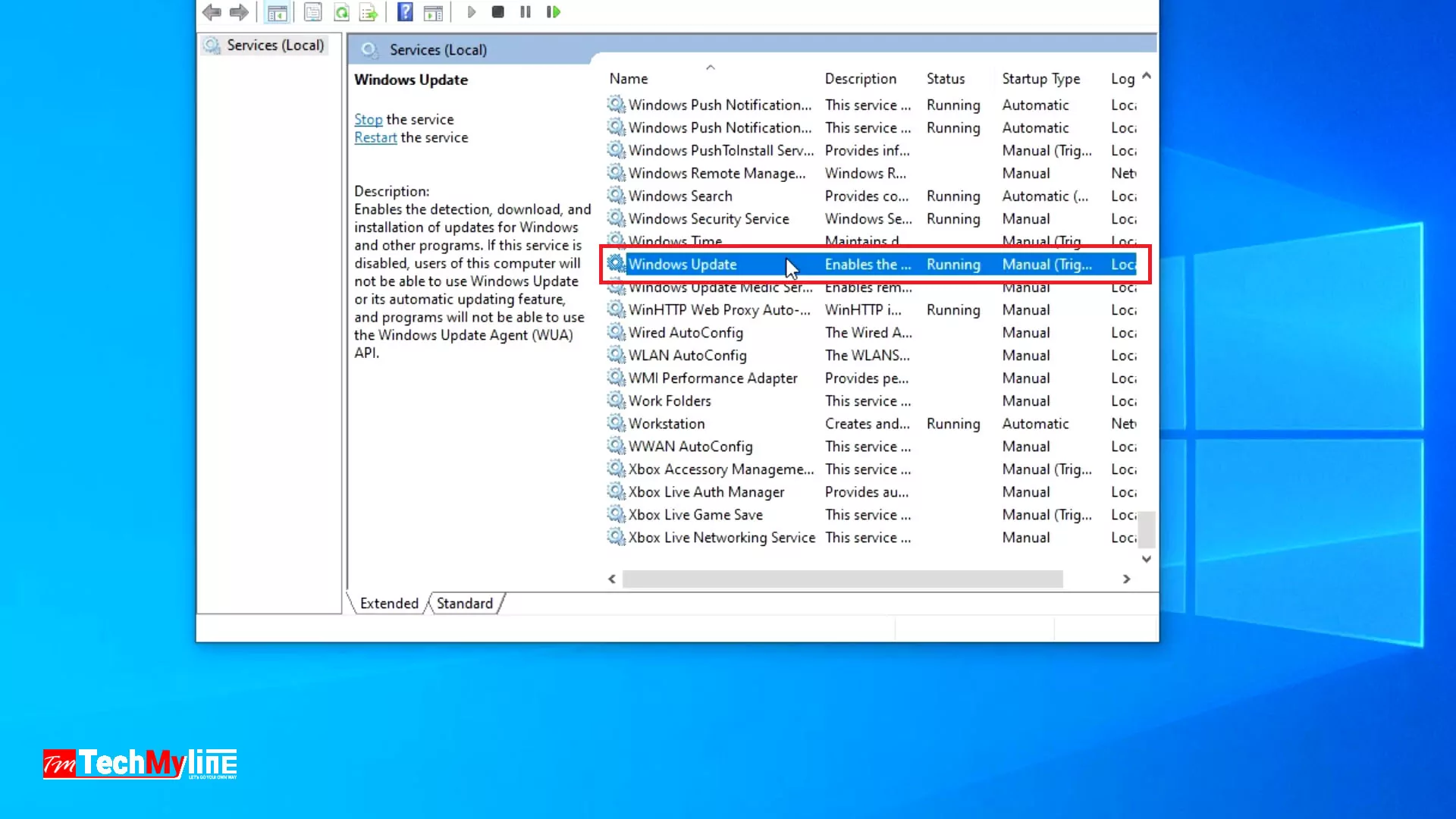This screenshot has height=819, width=1456.
Task: Click the Start Service toolbar icon
Action: click(x=471, y=12)
